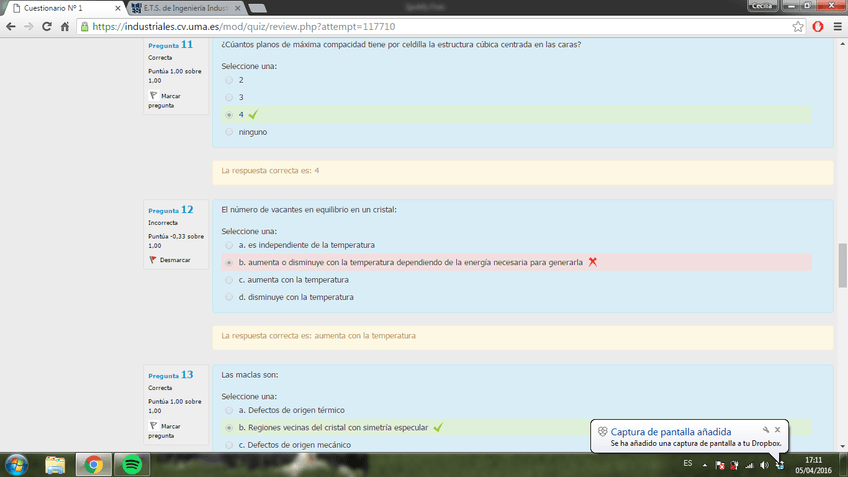Open the Opera extension icon in toolbar
848x477 pixels.
point(817,27)
